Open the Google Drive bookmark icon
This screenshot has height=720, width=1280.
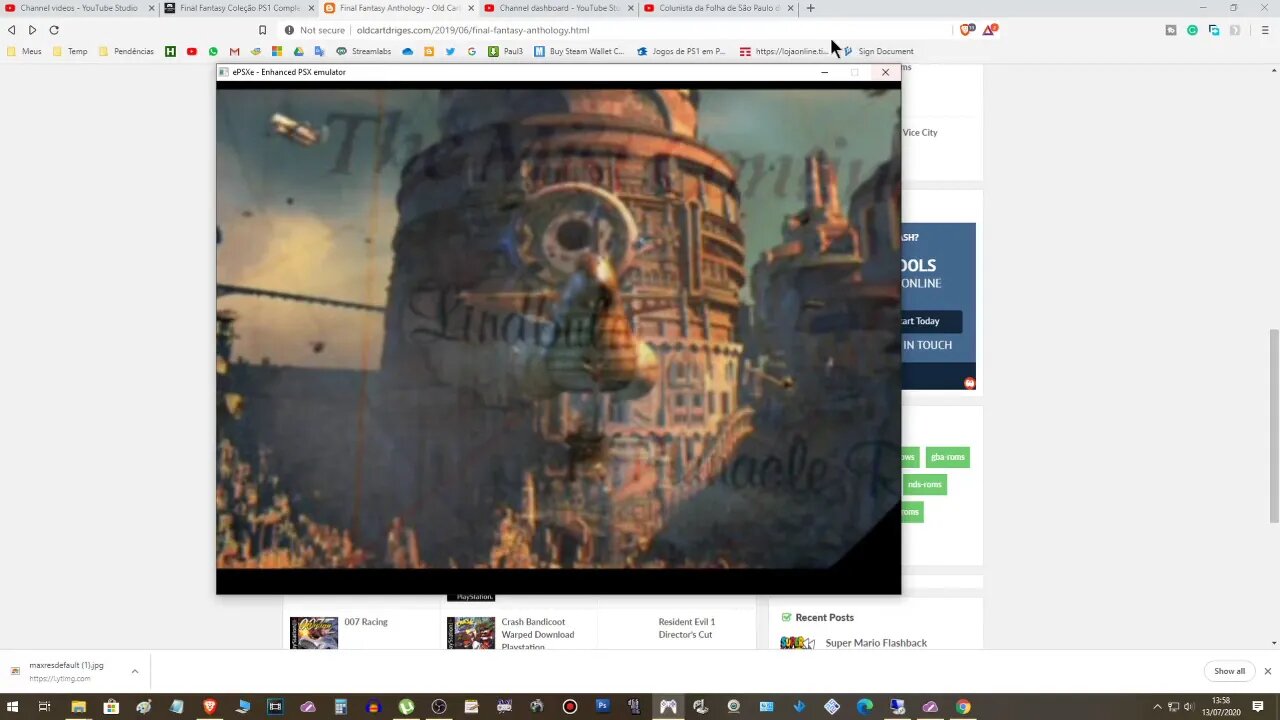tap(298, 51)
